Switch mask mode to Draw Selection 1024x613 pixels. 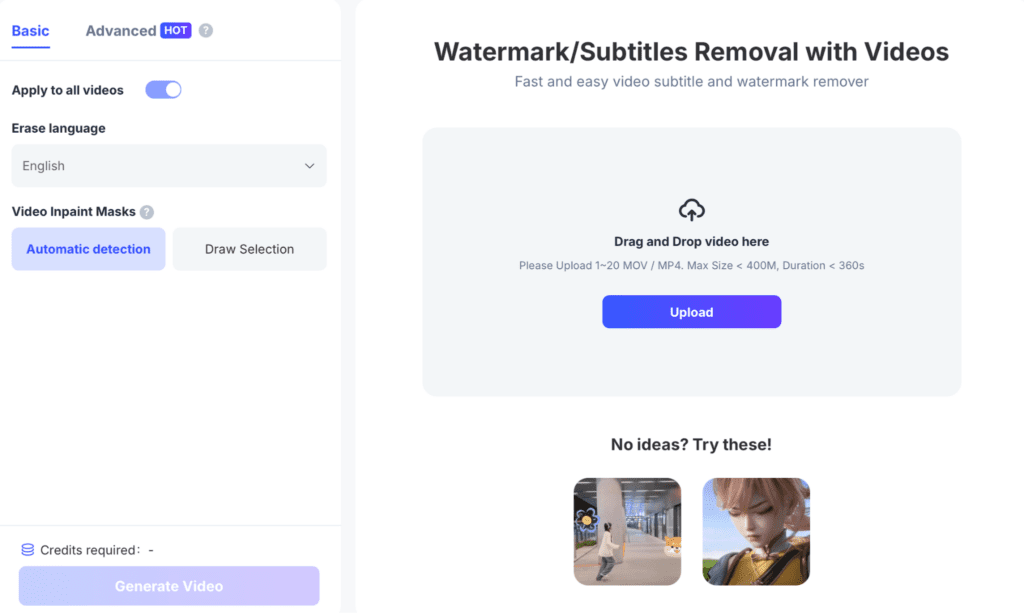pyautogui.click(x=249, y=248)
